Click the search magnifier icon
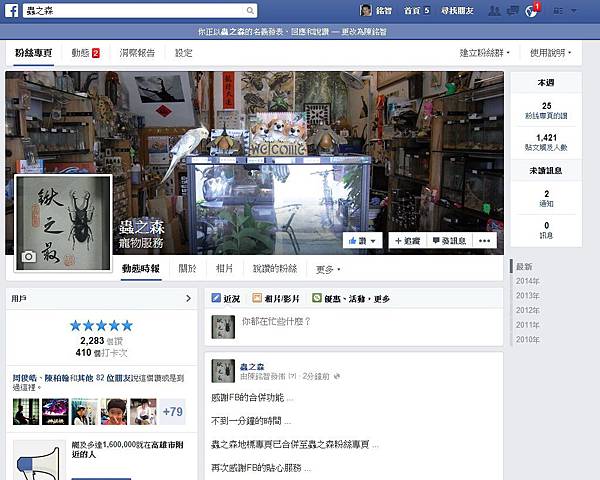Image resolution: width=600 pixels, height=480 pixels. [x=250, y=10]
